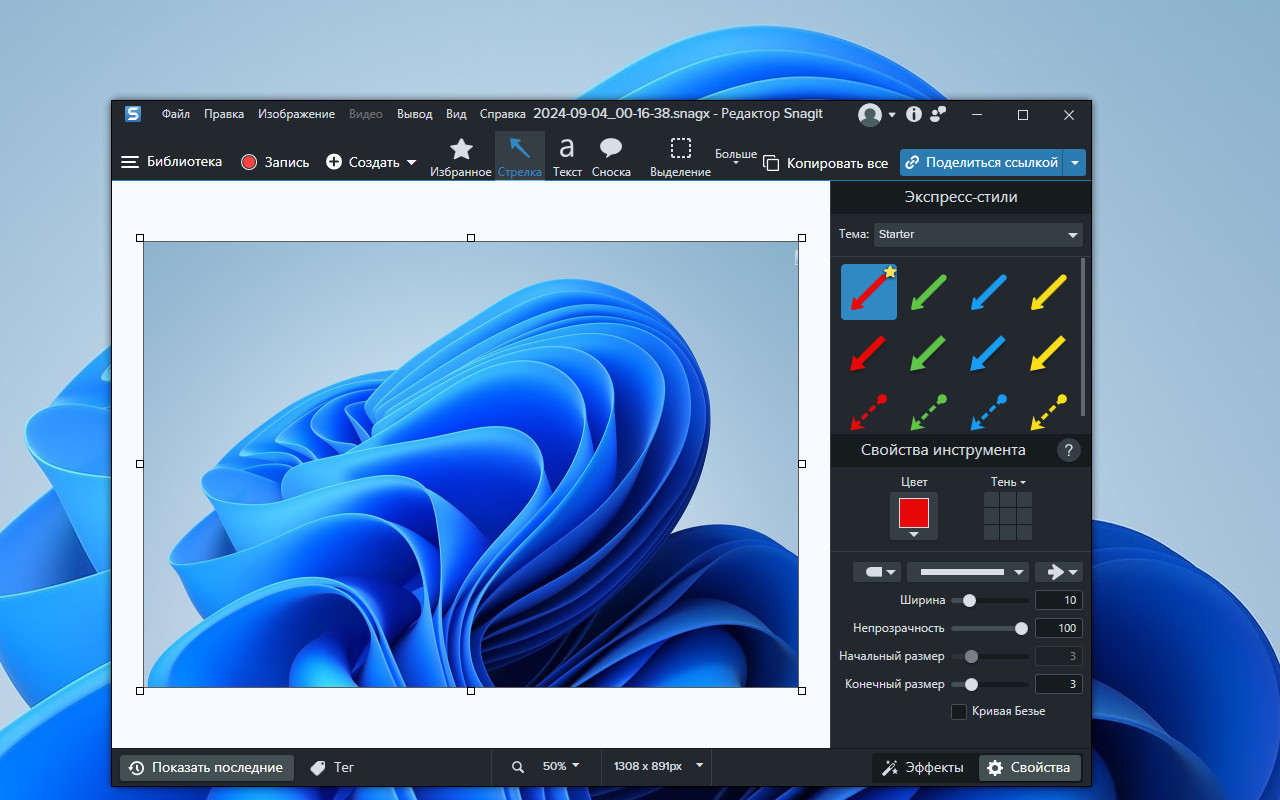This screenshot has height=800, width=1280.
Task: Open the Изображение menu
Action: tap(296, 114)
